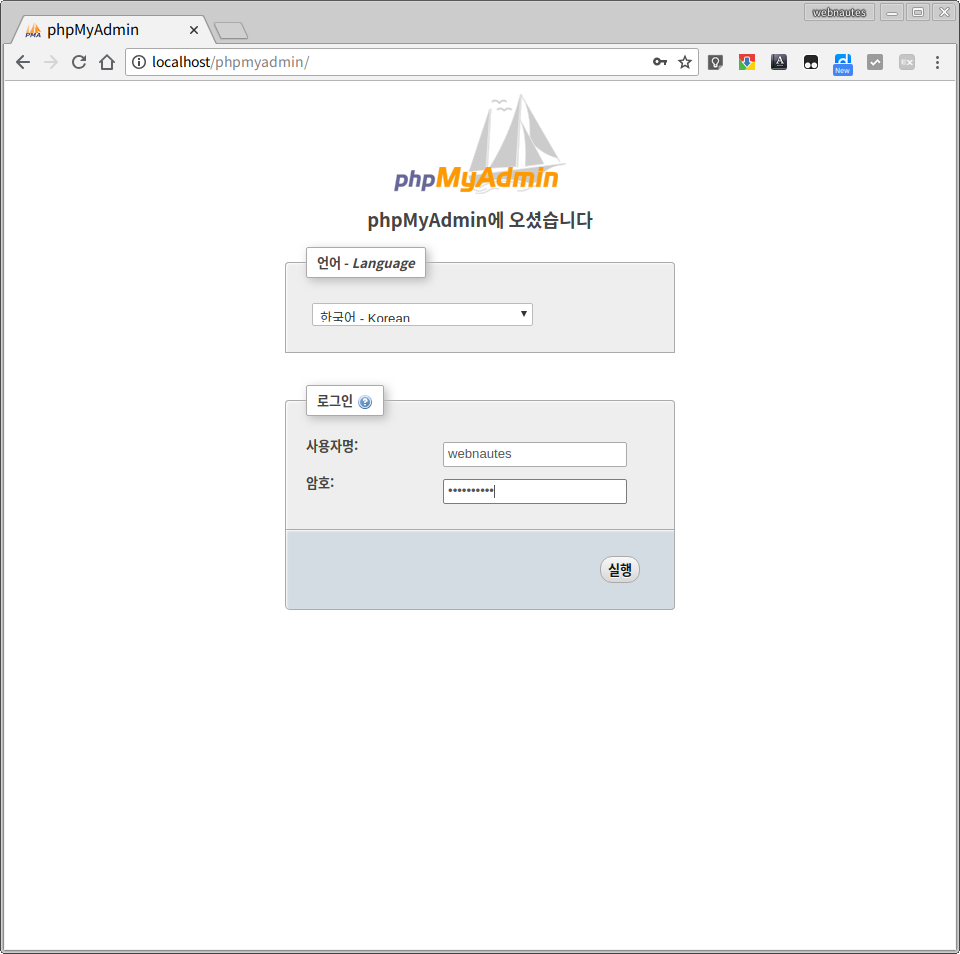Image resolution: width=960 pixels, height=954 pixels.
Task: Open the blue extension marked New
Action: click(843, 64)
